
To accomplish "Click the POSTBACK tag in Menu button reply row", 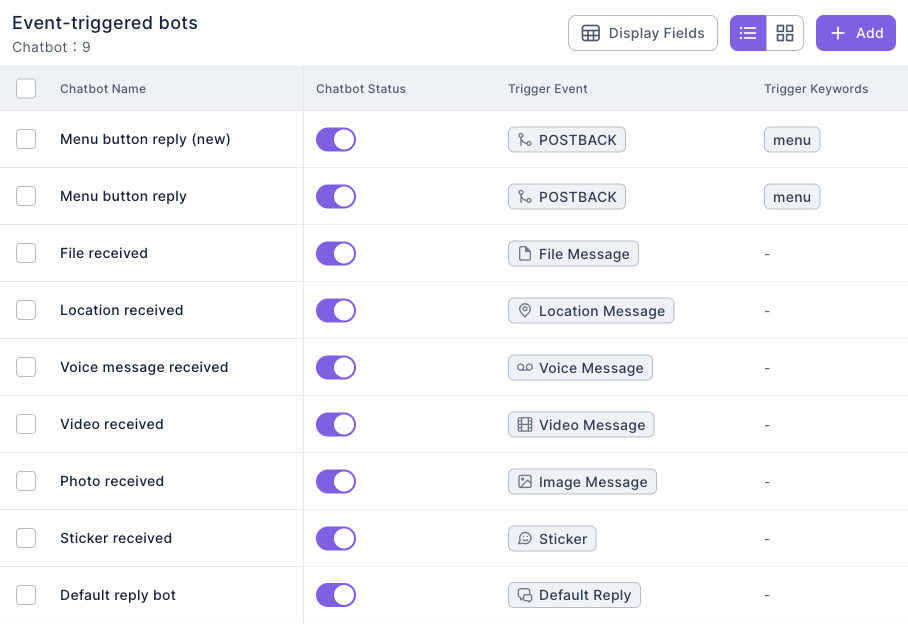I will point(567,197).
